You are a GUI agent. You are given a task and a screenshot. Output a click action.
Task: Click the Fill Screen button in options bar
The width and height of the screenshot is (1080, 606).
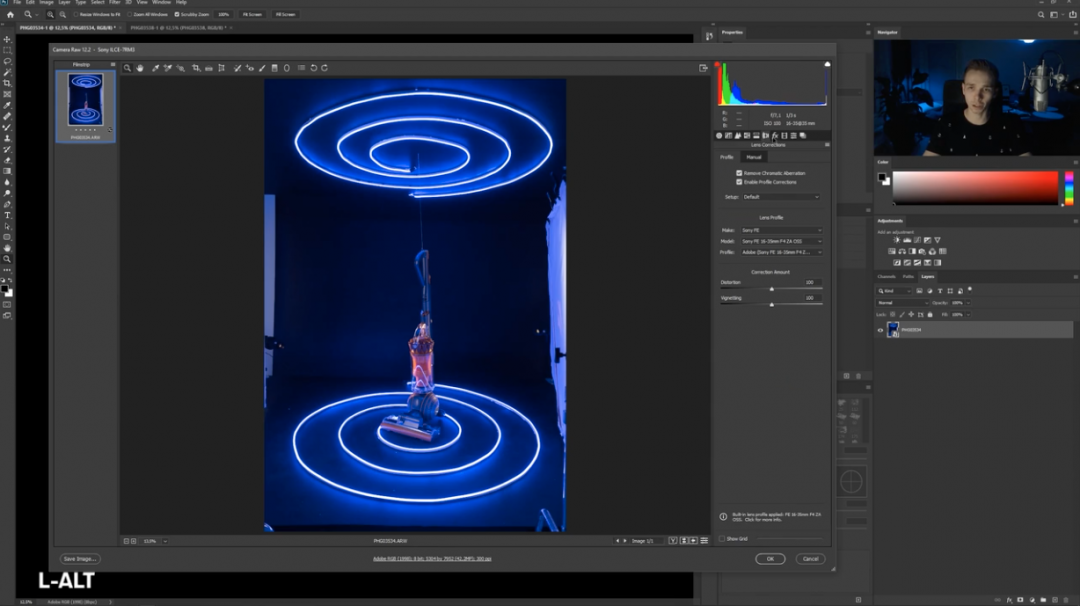click(285, 14)
